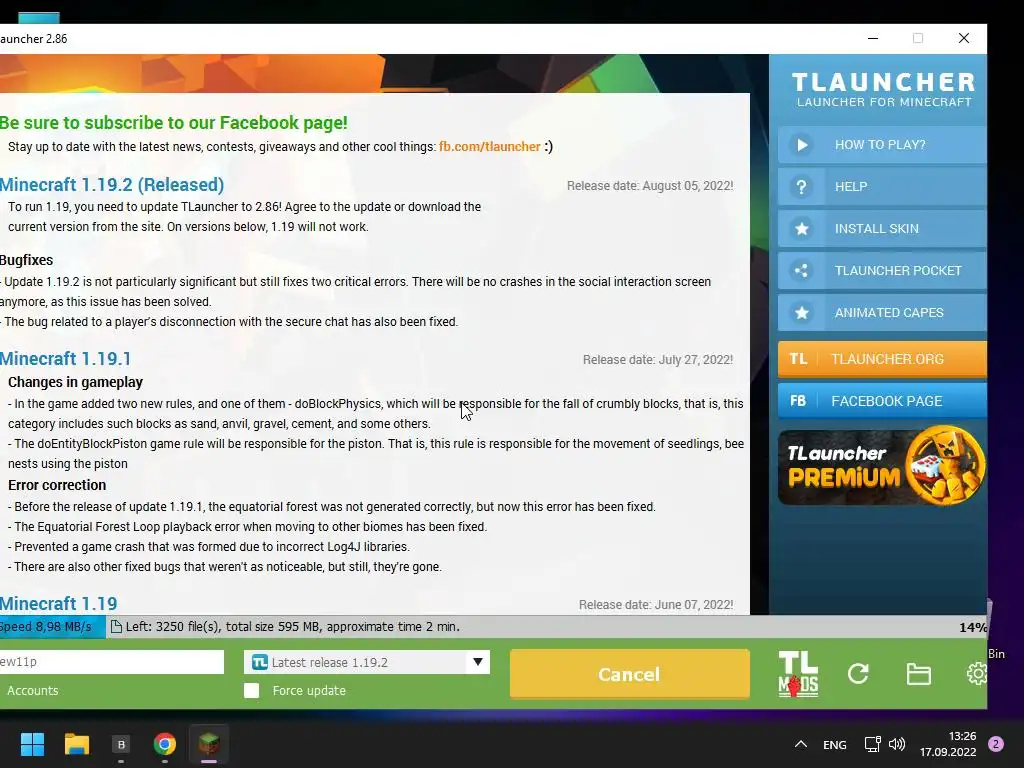Open the volume speaker tray icon

tap(897, 744)
